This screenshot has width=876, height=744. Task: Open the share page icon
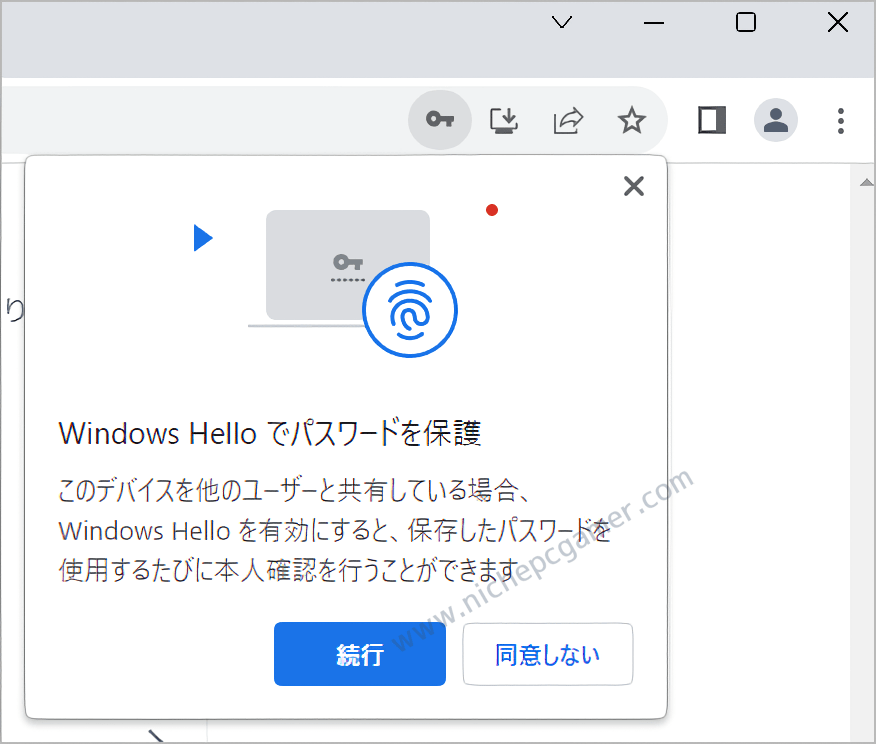(568, 120)
